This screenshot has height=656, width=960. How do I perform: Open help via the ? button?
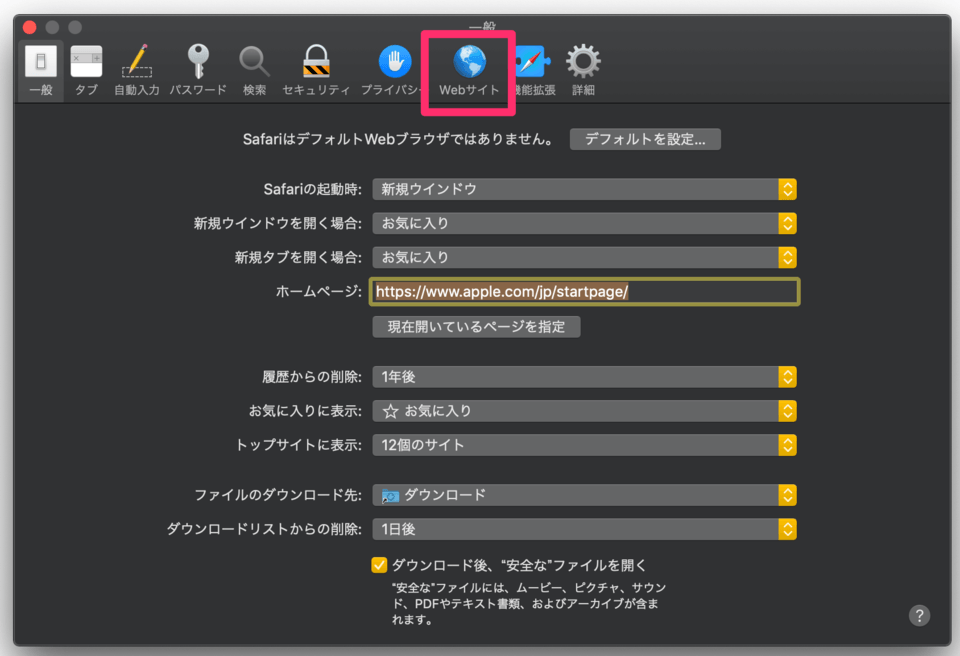(x=919, y=615)
